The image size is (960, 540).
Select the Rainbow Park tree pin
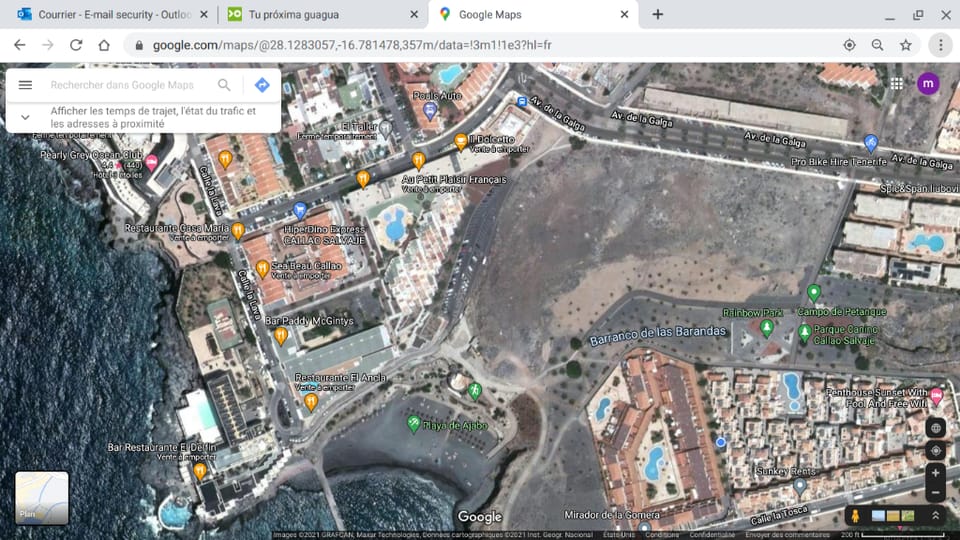(767, 328)
